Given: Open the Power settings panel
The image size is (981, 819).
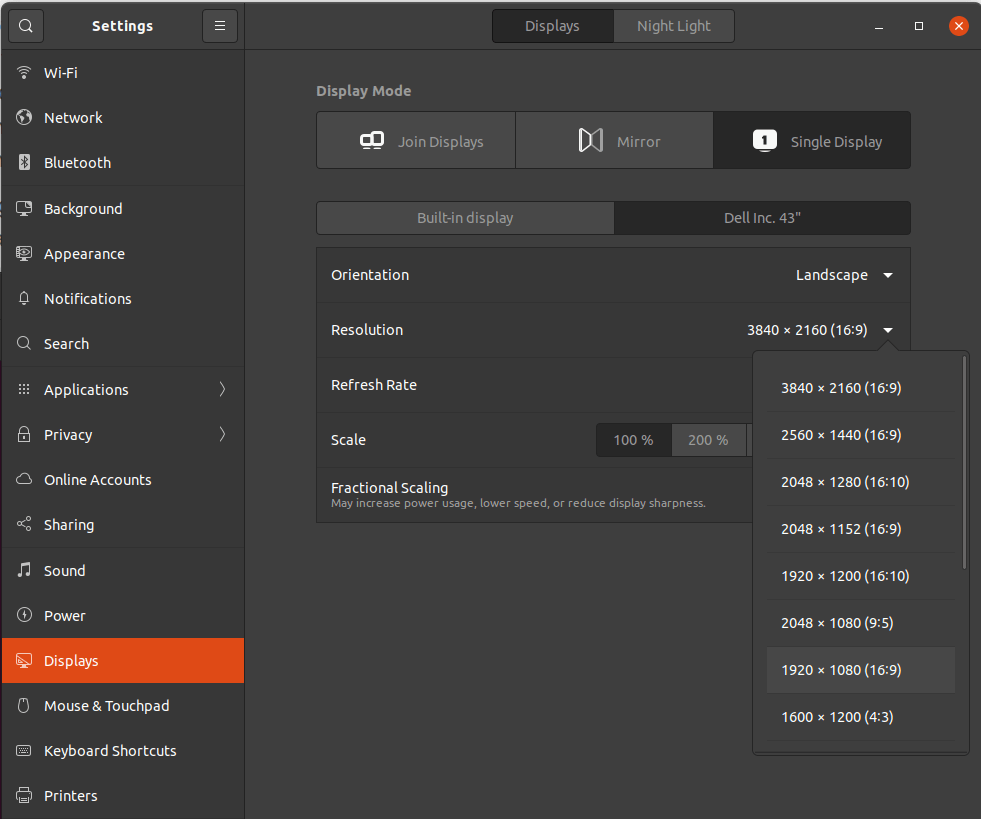Looking at the screenshot, I should point(64,615).
